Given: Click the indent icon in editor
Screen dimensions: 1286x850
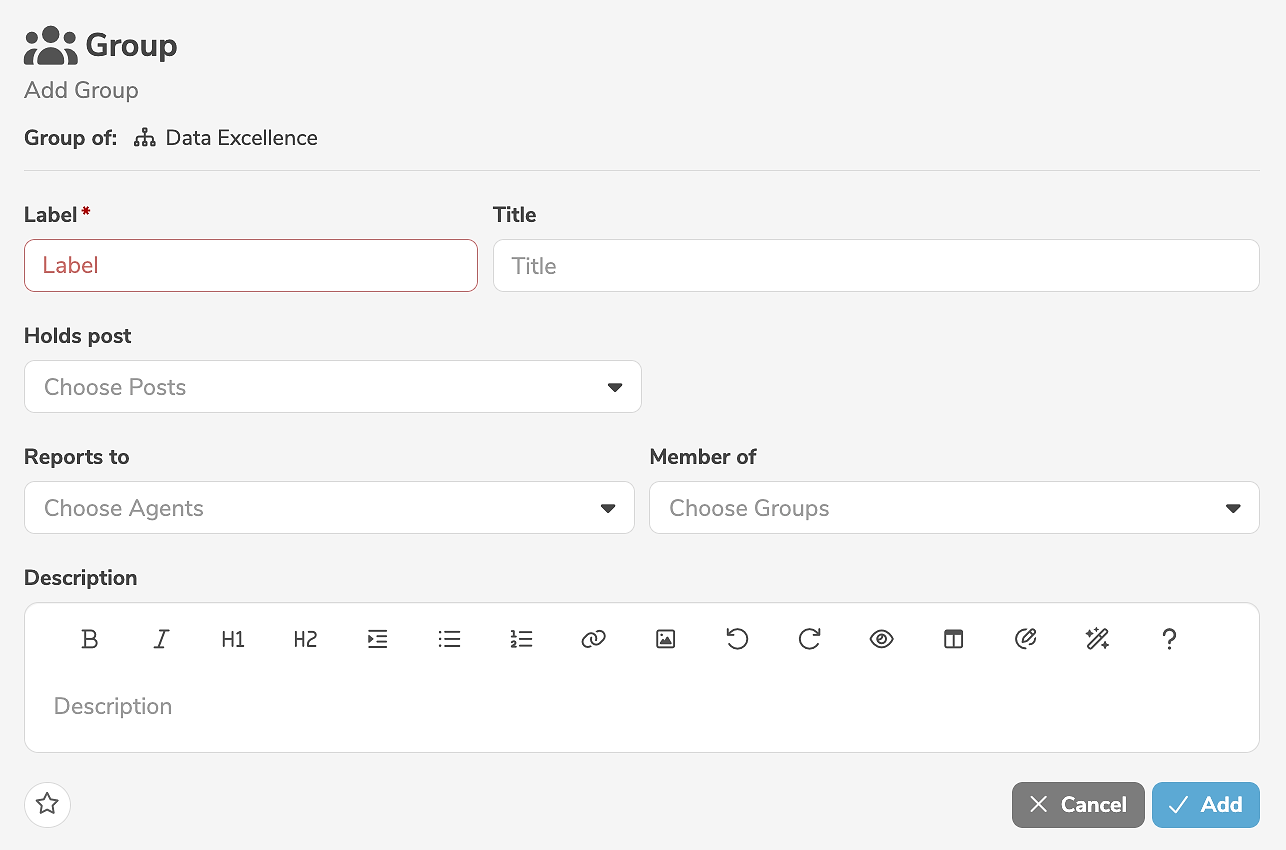Looking at the screenshot, I should (x=377, y=639).
